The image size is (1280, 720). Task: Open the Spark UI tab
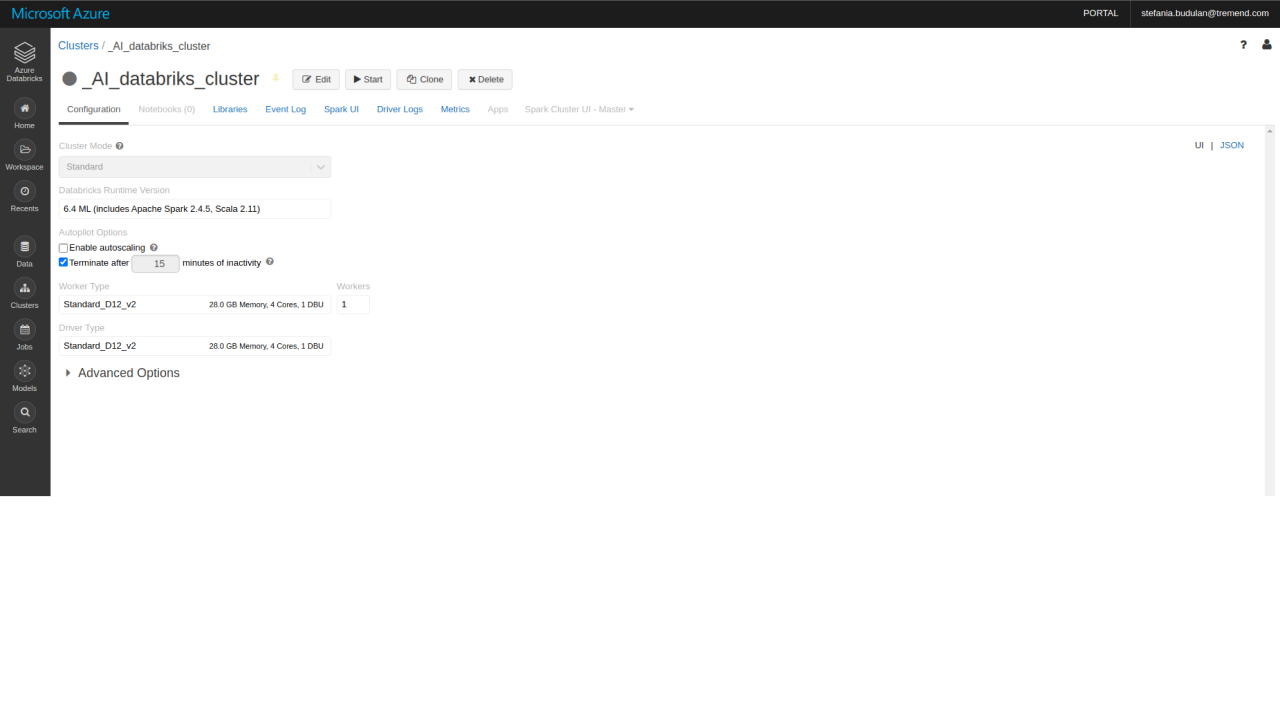coord(341,109)
